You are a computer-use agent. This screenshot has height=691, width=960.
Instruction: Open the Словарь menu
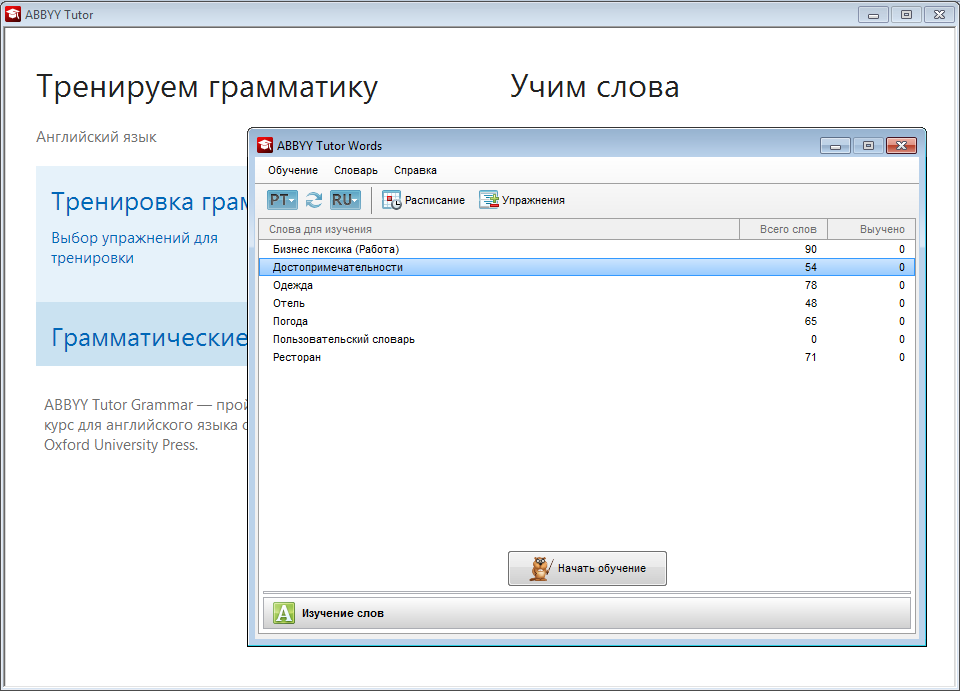pos(356,170)
